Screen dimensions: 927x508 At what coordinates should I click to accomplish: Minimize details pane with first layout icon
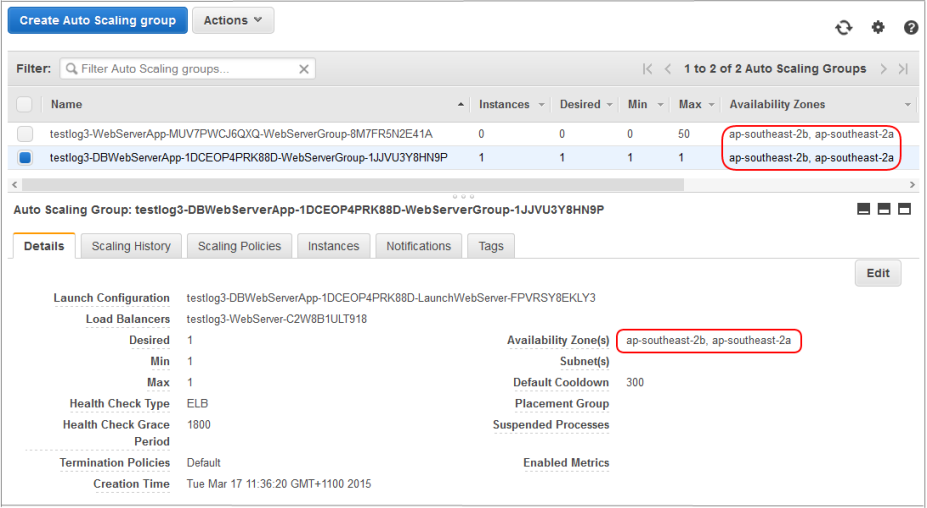(x=863, y=209)
